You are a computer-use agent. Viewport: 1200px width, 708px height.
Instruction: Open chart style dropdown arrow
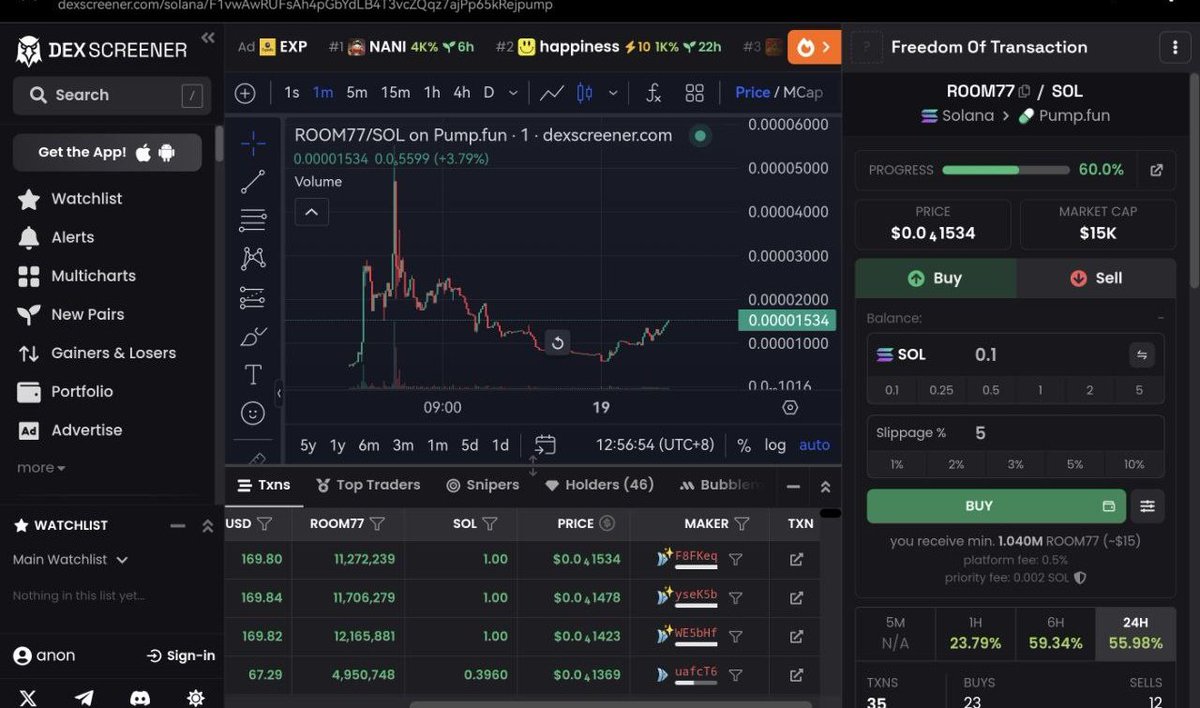(613, 93)
